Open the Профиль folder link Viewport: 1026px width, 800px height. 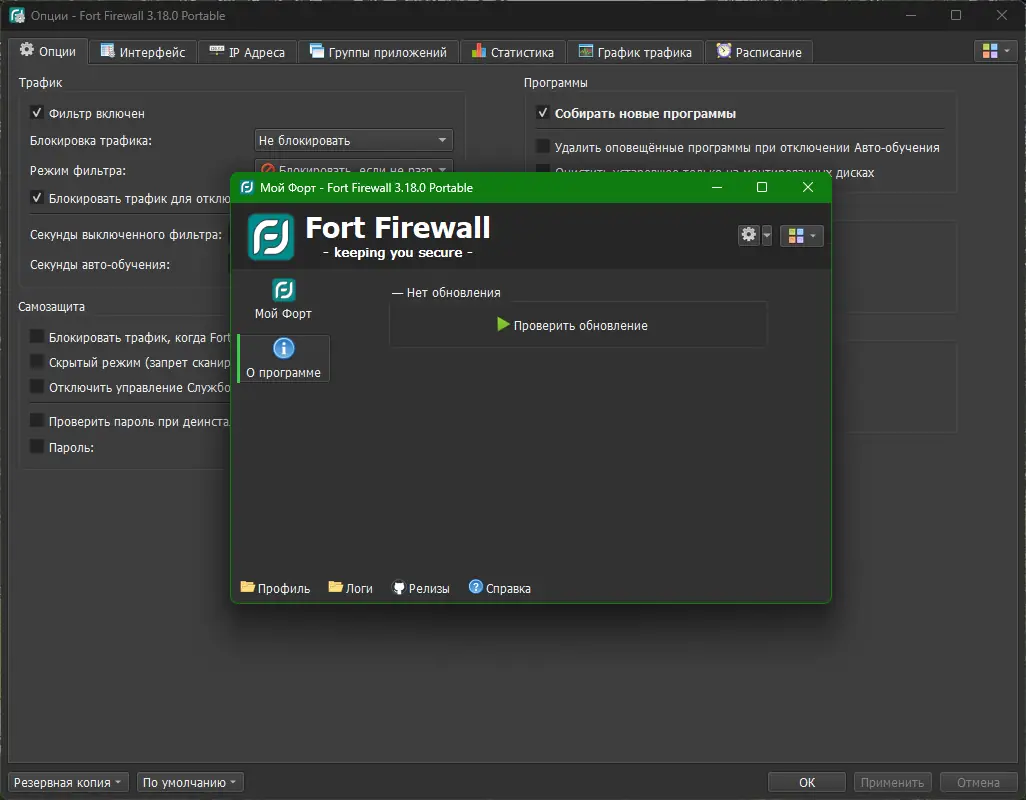coord(275,588)
